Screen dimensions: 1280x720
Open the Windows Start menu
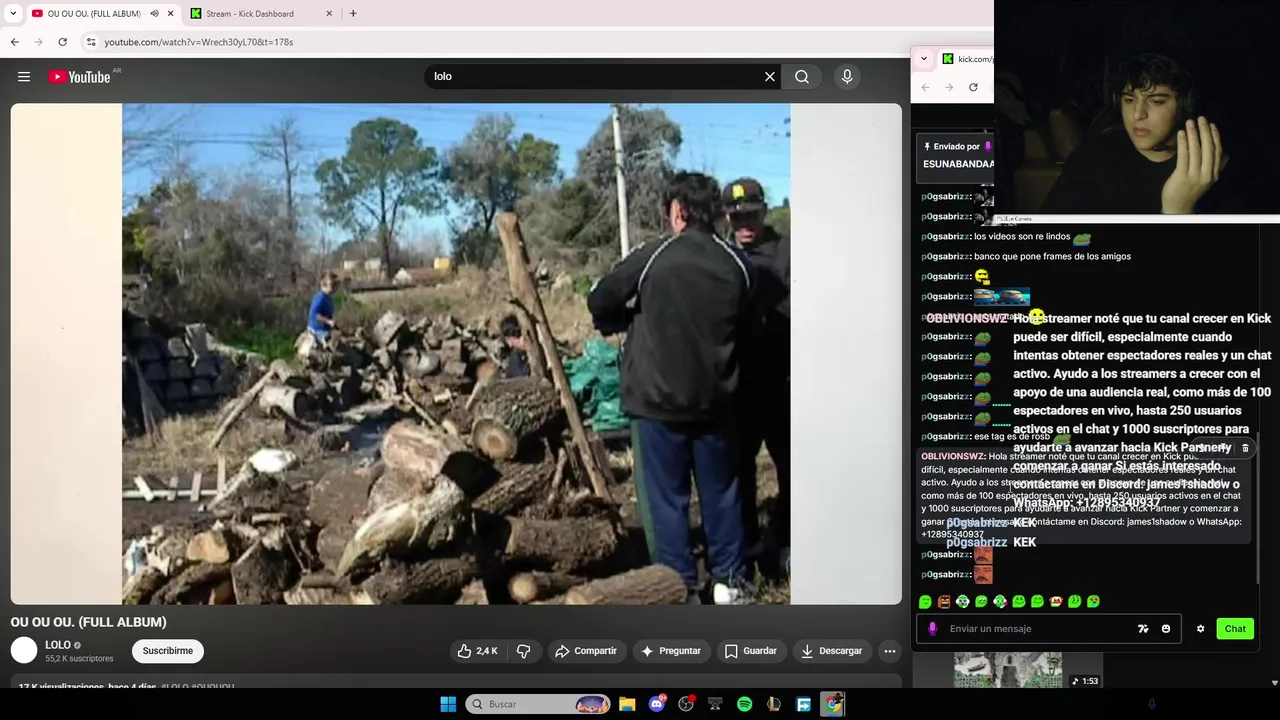[448, 704]
